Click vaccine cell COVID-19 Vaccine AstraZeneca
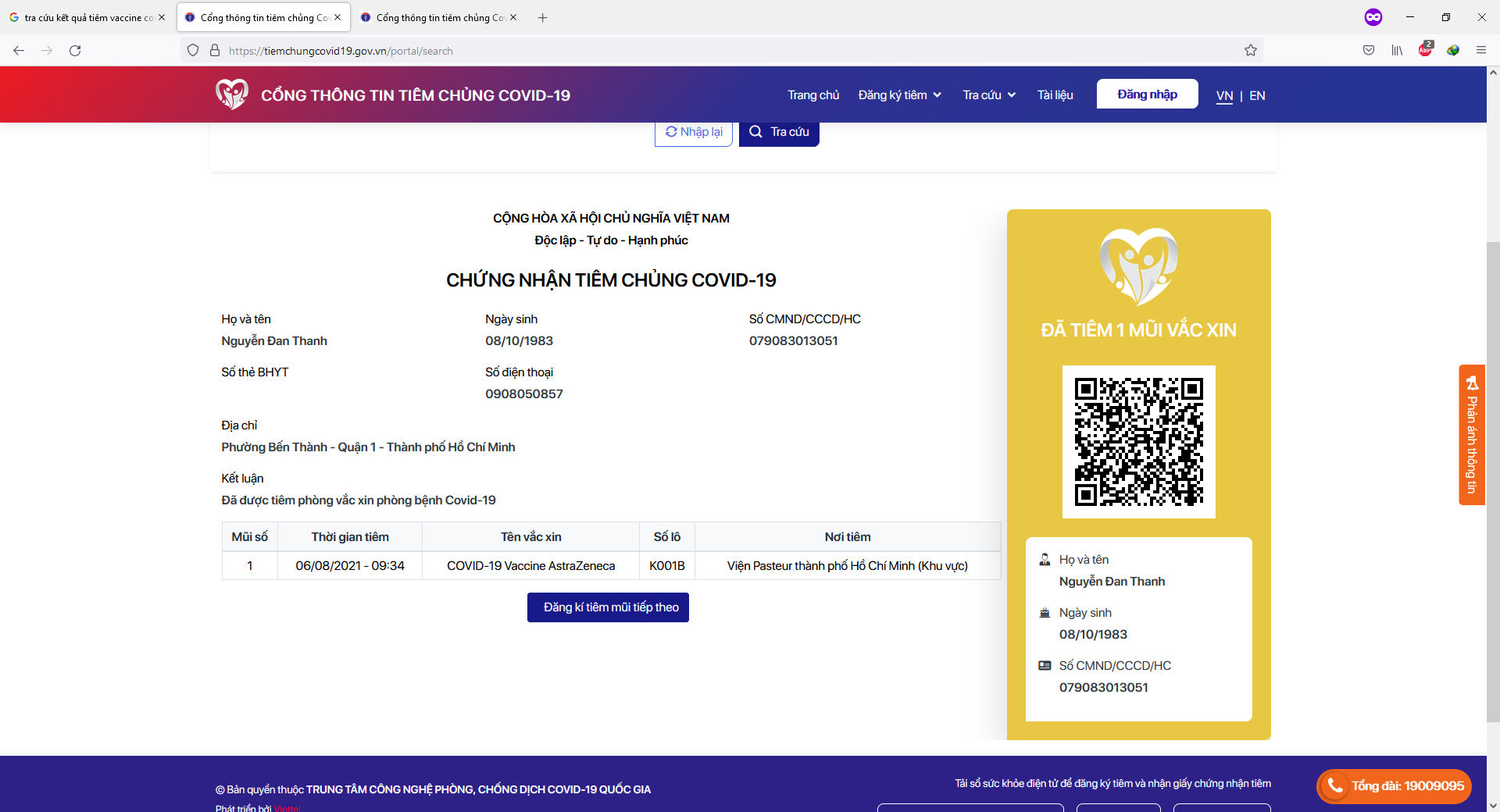 [x=531, y=566]
